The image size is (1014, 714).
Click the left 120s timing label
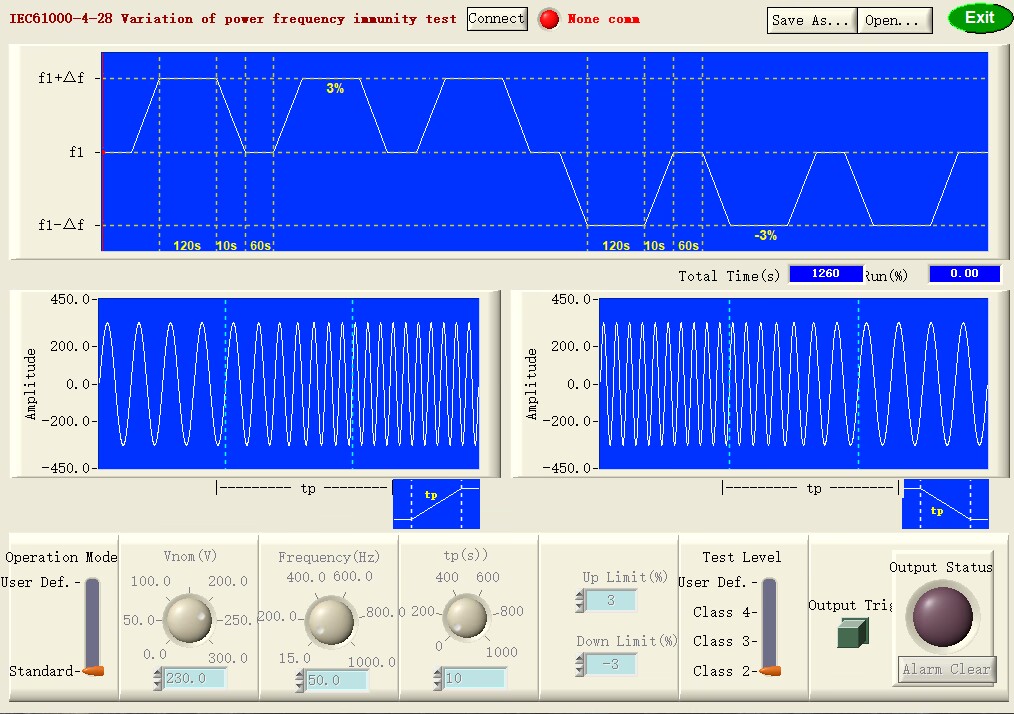(187, 246)
